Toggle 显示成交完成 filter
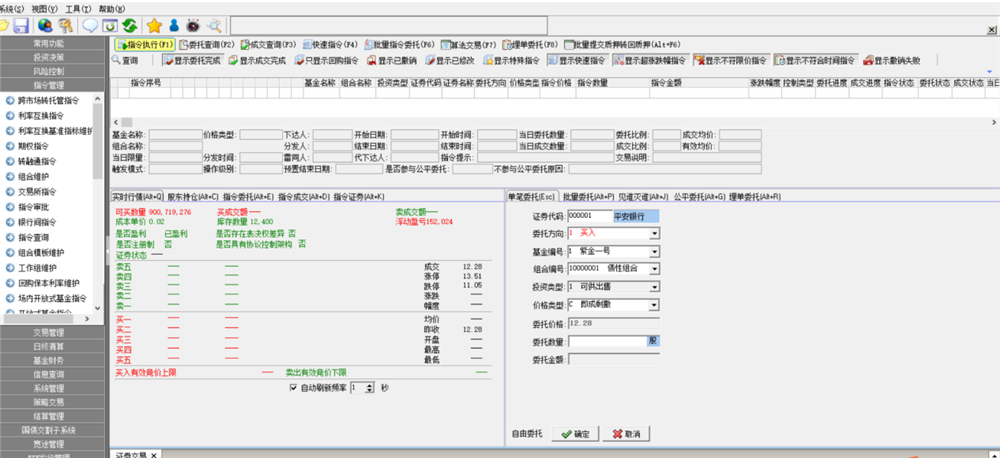The height and width of the screenshot is (458, 1000). tap(258, 61)
